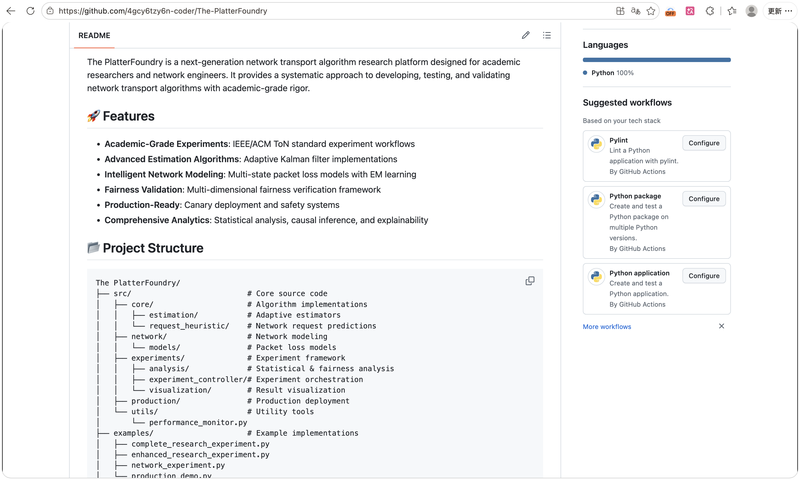This screenshot has height=480, width=800.
Task: Select the README tab
Action: pyautogui.click(x=94, y=36)
